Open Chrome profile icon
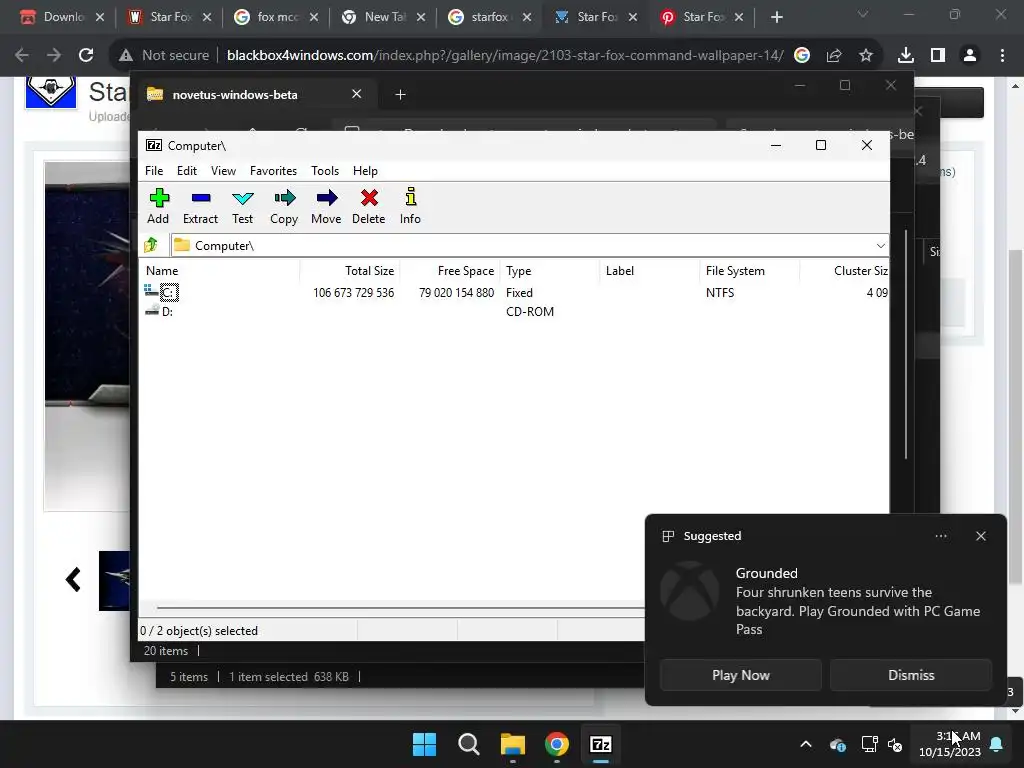1024x768 pixels. pyautogui.click(x=970, y=56)
